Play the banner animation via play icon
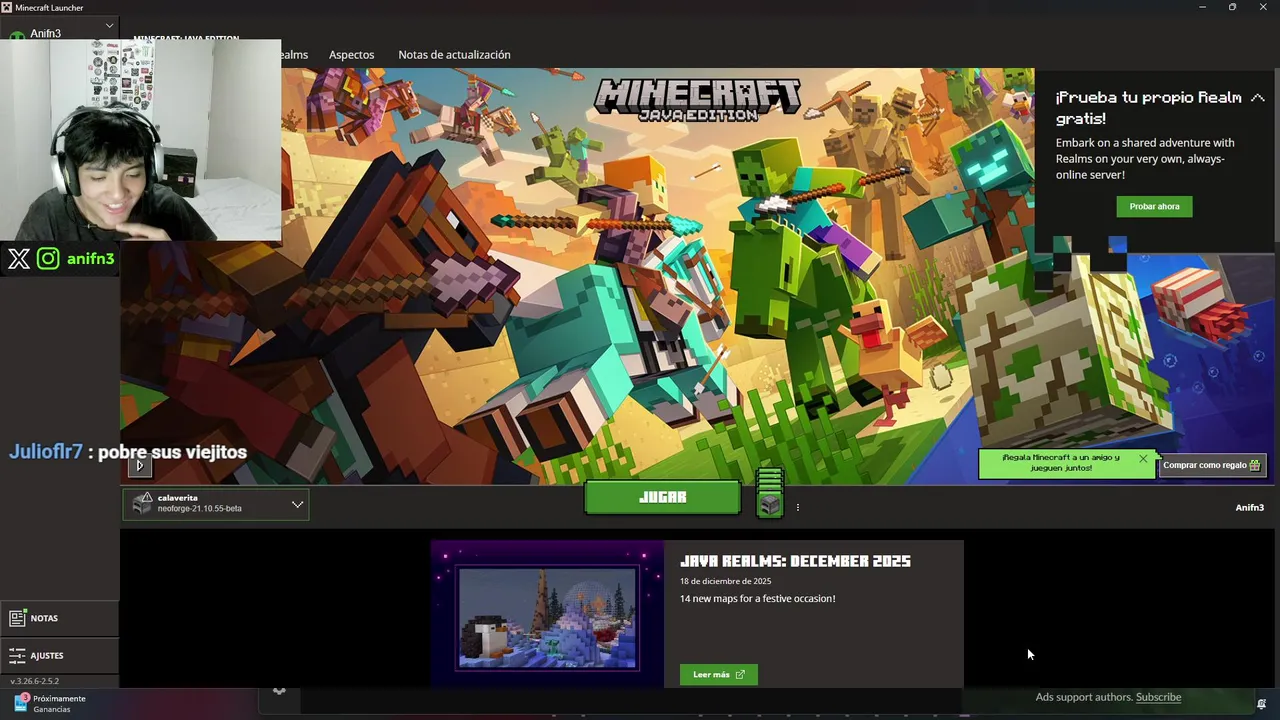Image resolution: width=1280 pixels, height=720 pixels. [x=140, y=465]
